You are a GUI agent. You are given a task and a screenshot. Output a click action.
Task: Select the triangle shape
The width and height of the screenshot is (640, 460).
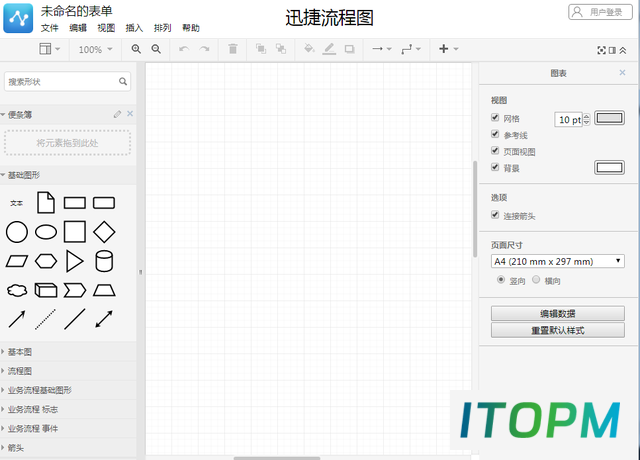point(75,261)
